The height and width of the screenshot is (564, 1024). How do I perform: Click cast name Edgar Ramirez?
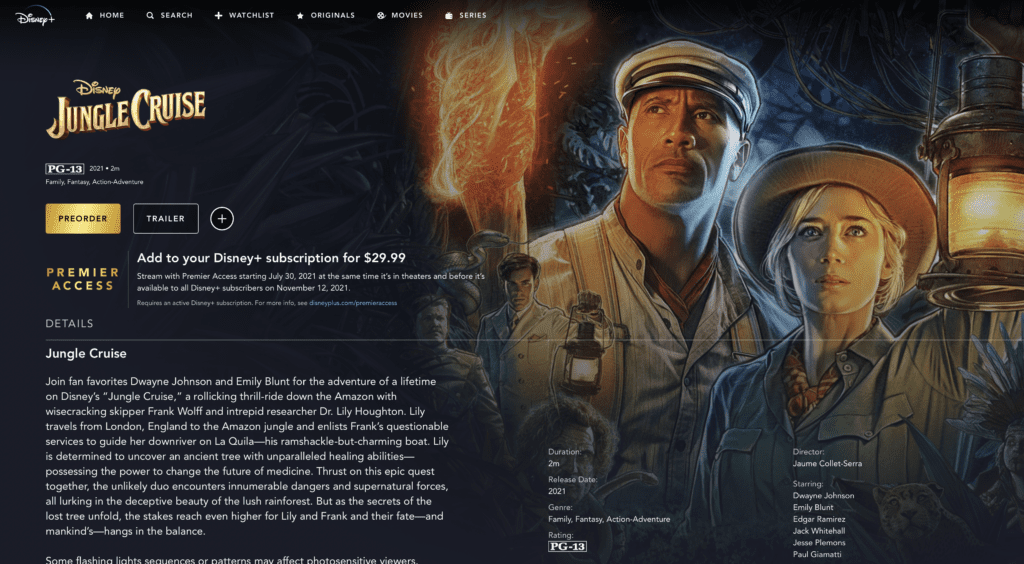(819, 519)
